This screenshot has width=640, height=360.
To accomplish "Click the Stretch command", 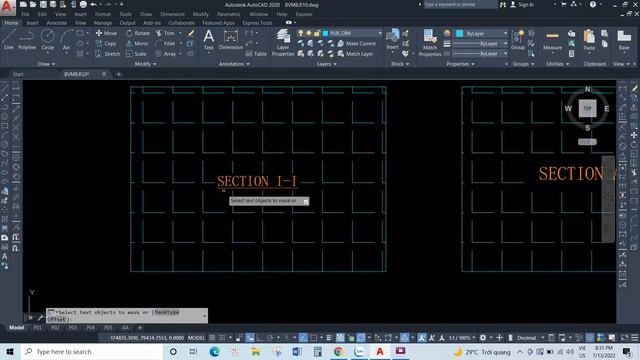I will (x=108, y=54).
